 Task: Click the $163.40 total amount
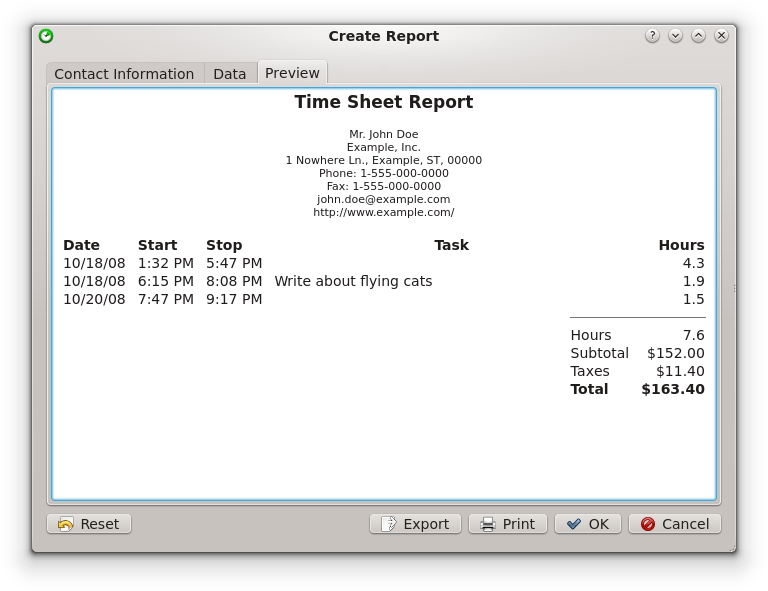(x=673, y=389)
